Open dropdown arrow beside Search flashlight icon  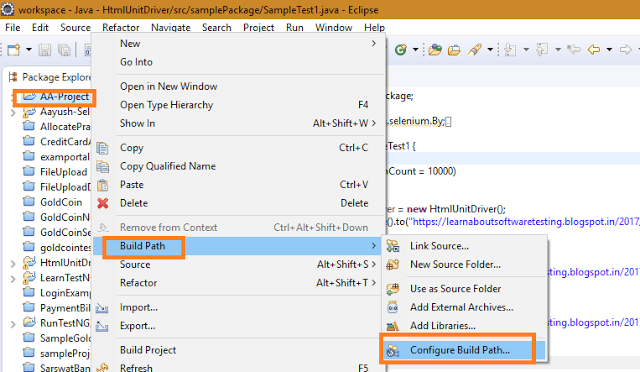click(490, 50)
